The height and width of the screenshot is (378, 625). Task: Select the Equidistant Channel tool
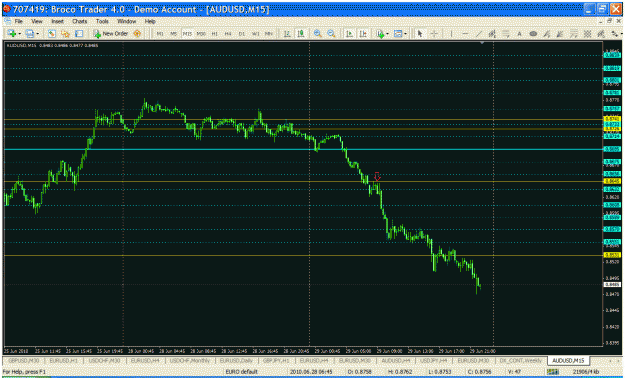[492, 34]
